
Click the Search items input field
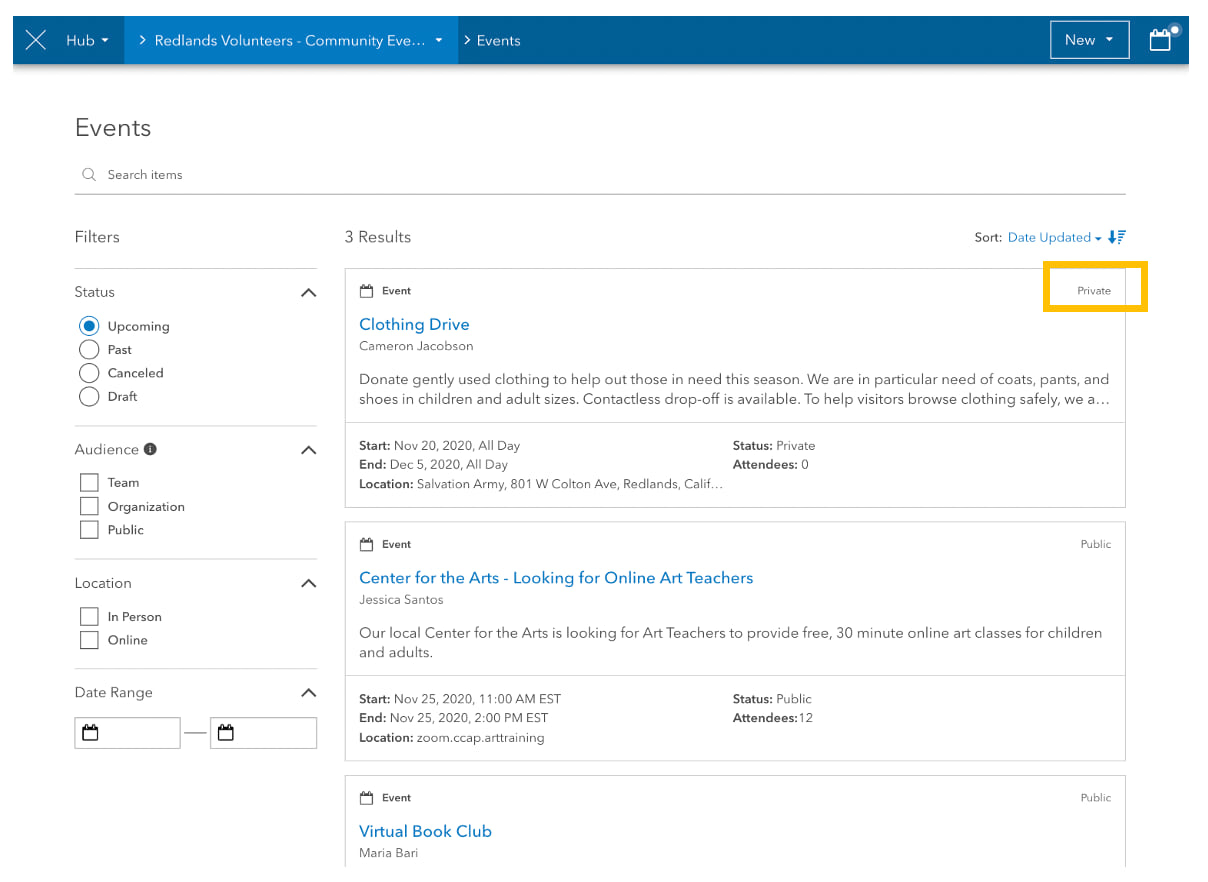click(600, 175)
